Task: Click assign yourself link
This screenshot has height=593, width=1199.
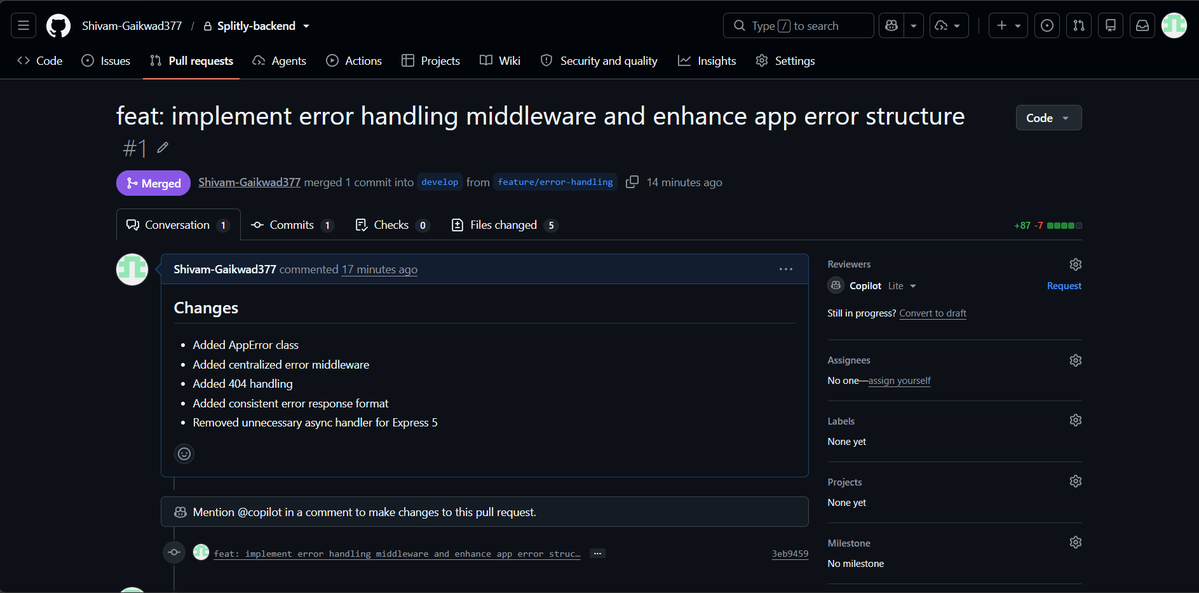Action: [899, 380]
